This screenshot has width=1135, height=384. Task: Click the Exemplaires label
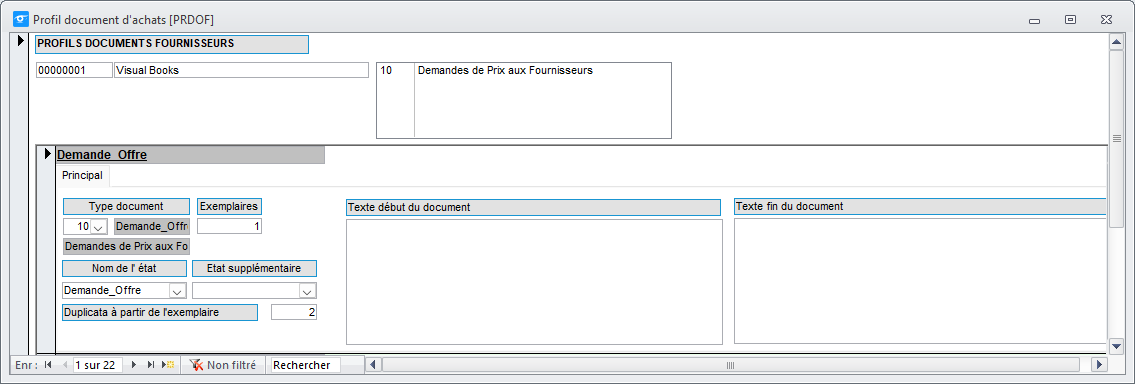click(x=229, y=206)
